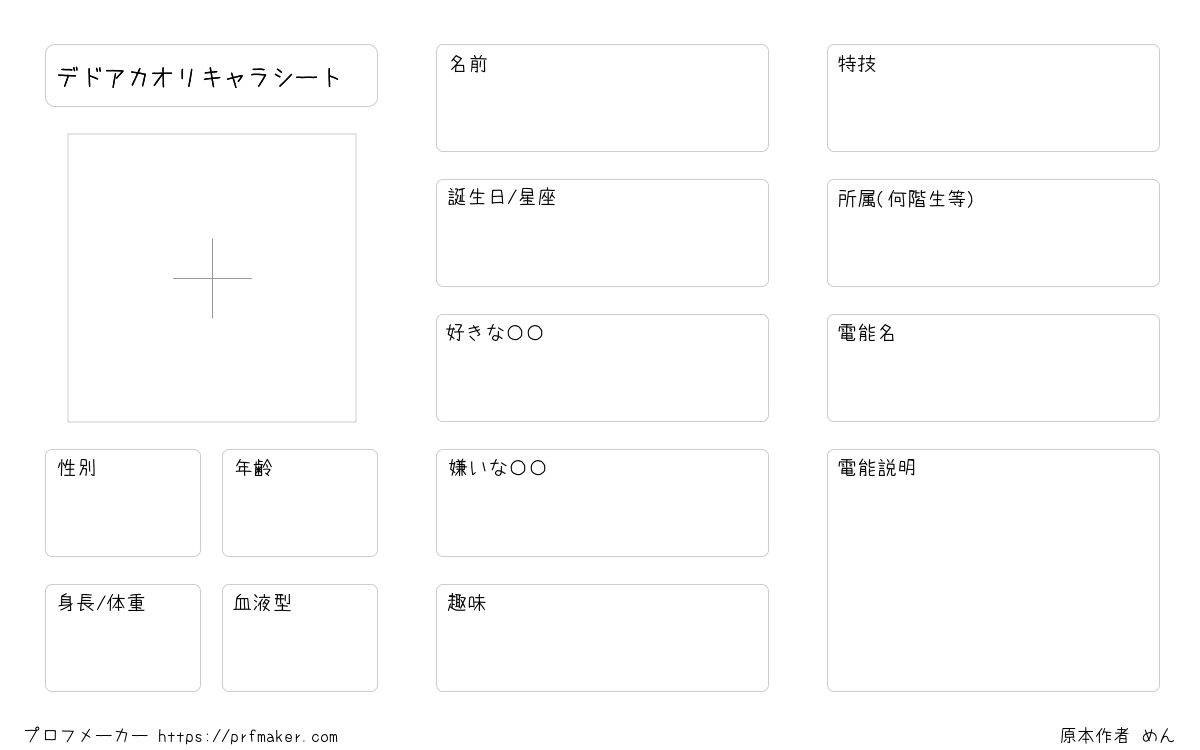Click the large 電能説明 description box
Viewport: 1200px width, 750px height.
pos(993,570)
